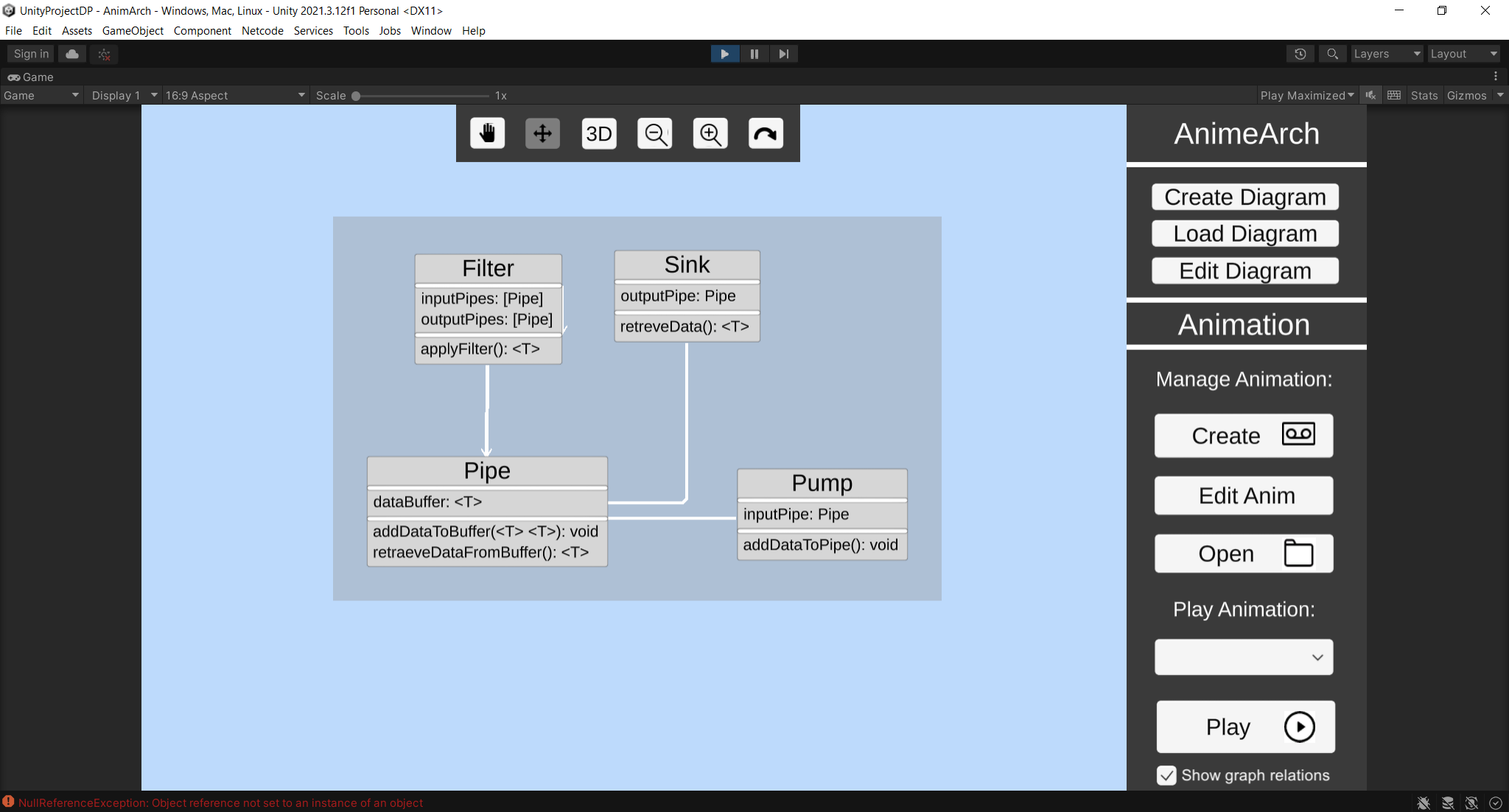Open the Window menu
This screenshot has height=812, width=1509.
click(431, 31)
